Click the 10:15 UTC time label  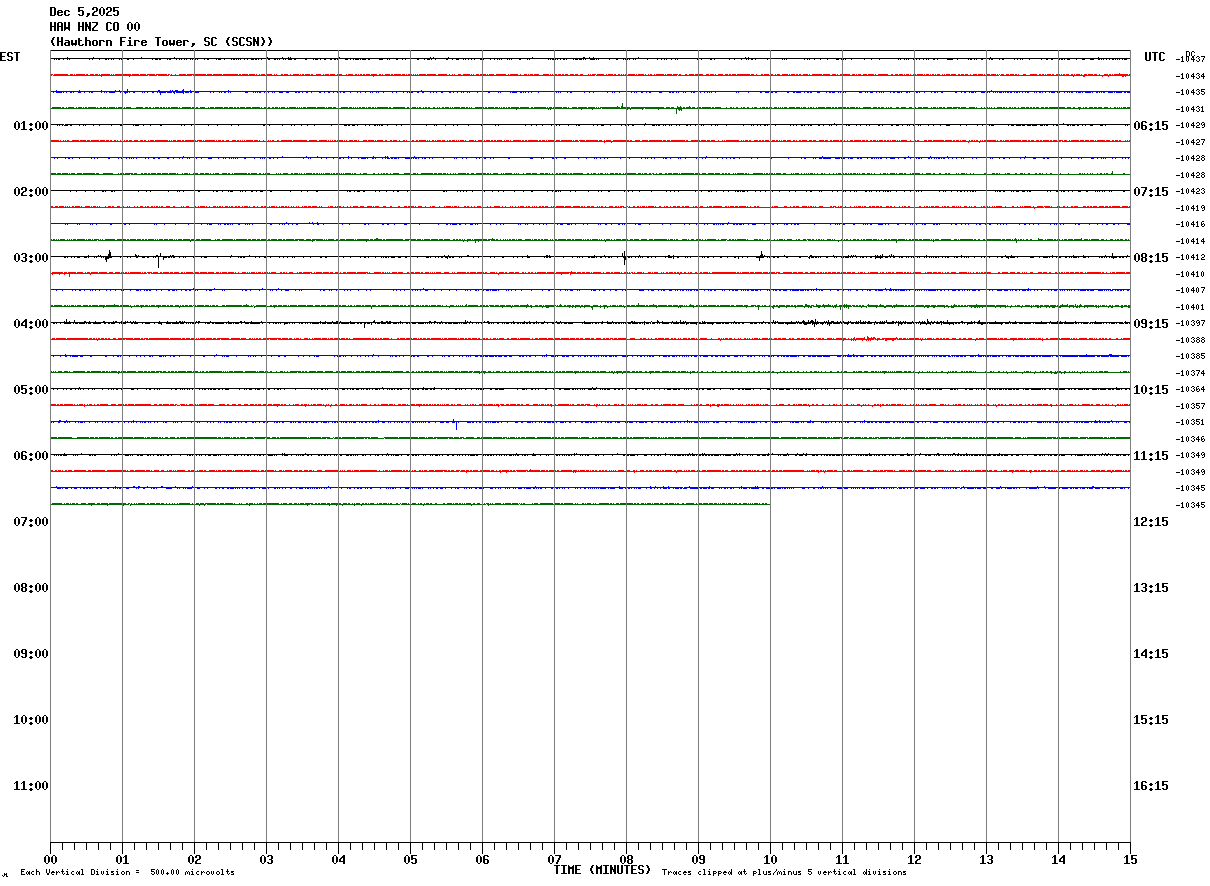(x=1151, y=390)
